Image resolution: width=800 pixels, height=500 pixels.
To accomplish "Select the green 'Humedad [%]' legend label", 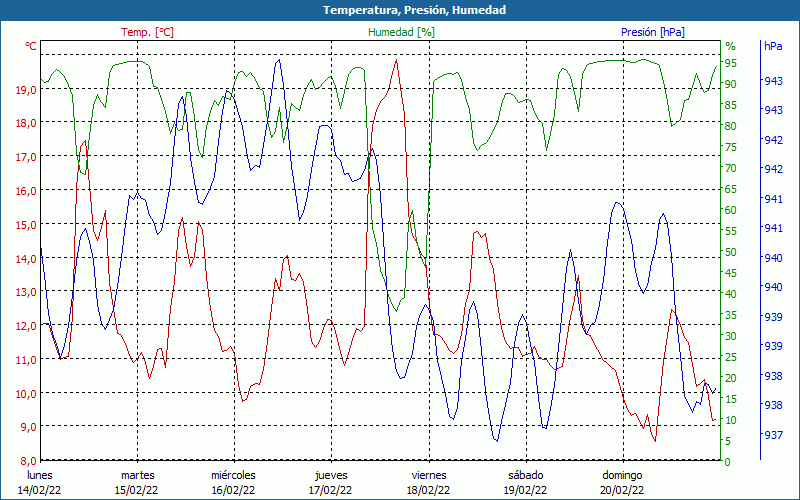I will pyautogui.click(x=402, y=32).
